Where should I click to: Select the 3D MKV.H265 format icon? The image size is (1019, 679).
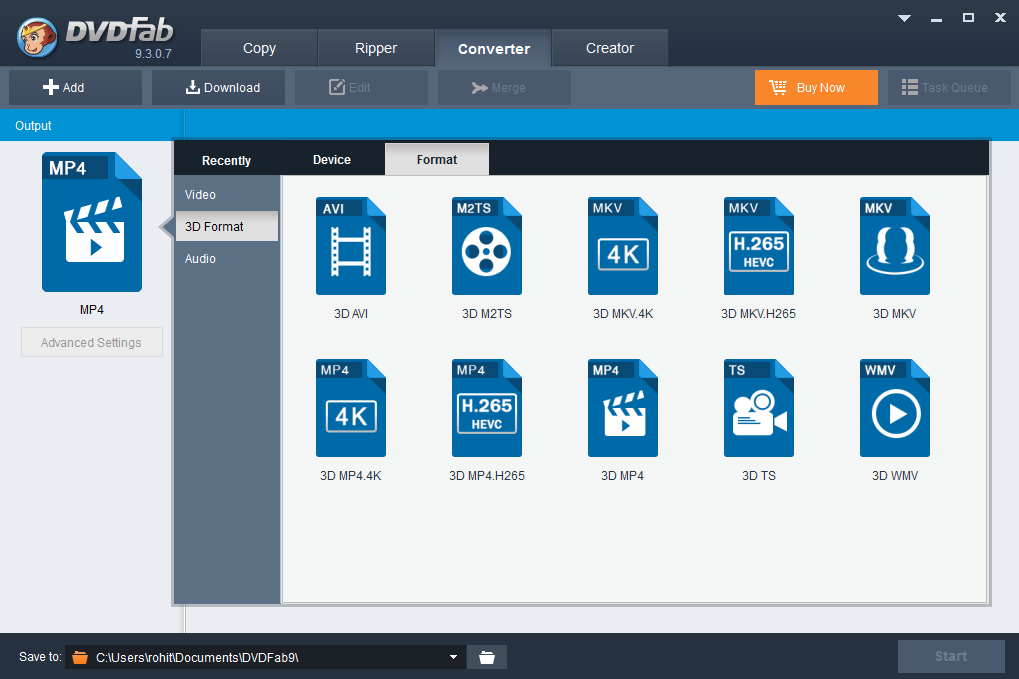[x=758, y=246]
